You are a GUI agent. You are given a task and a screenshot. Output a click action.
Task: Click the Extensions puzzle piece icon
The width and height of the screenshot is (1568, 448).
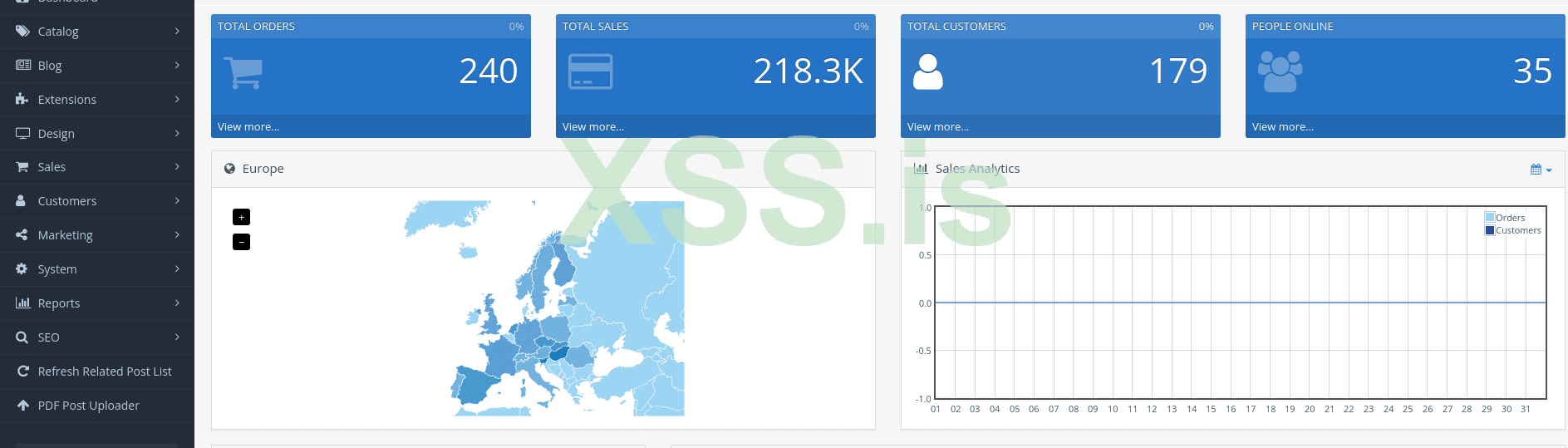(x=22, y=99)
